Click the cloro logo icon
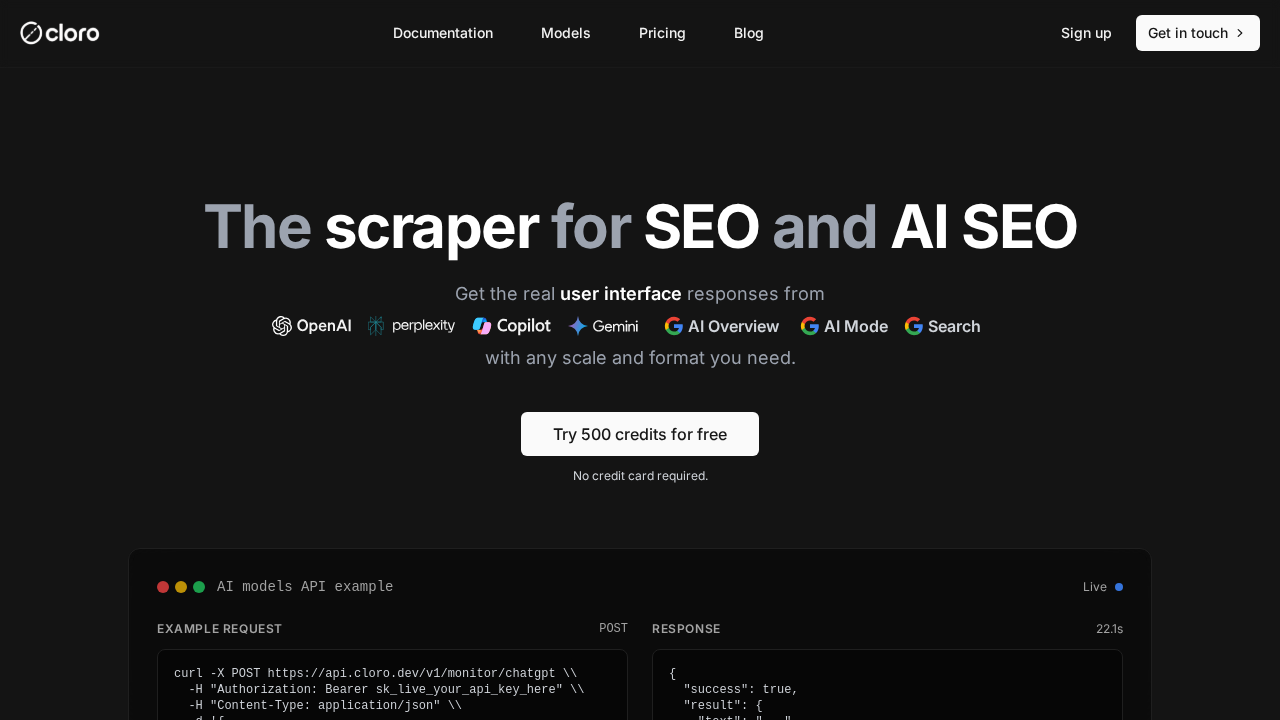The image size is (1280, 720). tap(31, 33)
